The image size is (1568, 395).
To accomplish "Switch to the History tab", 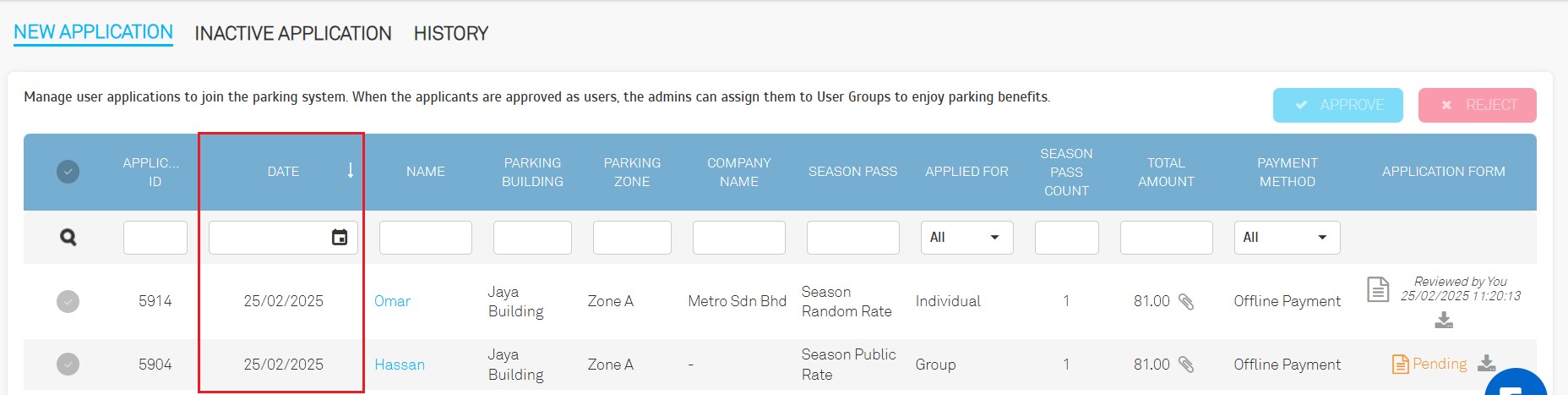I will [451, 34].
